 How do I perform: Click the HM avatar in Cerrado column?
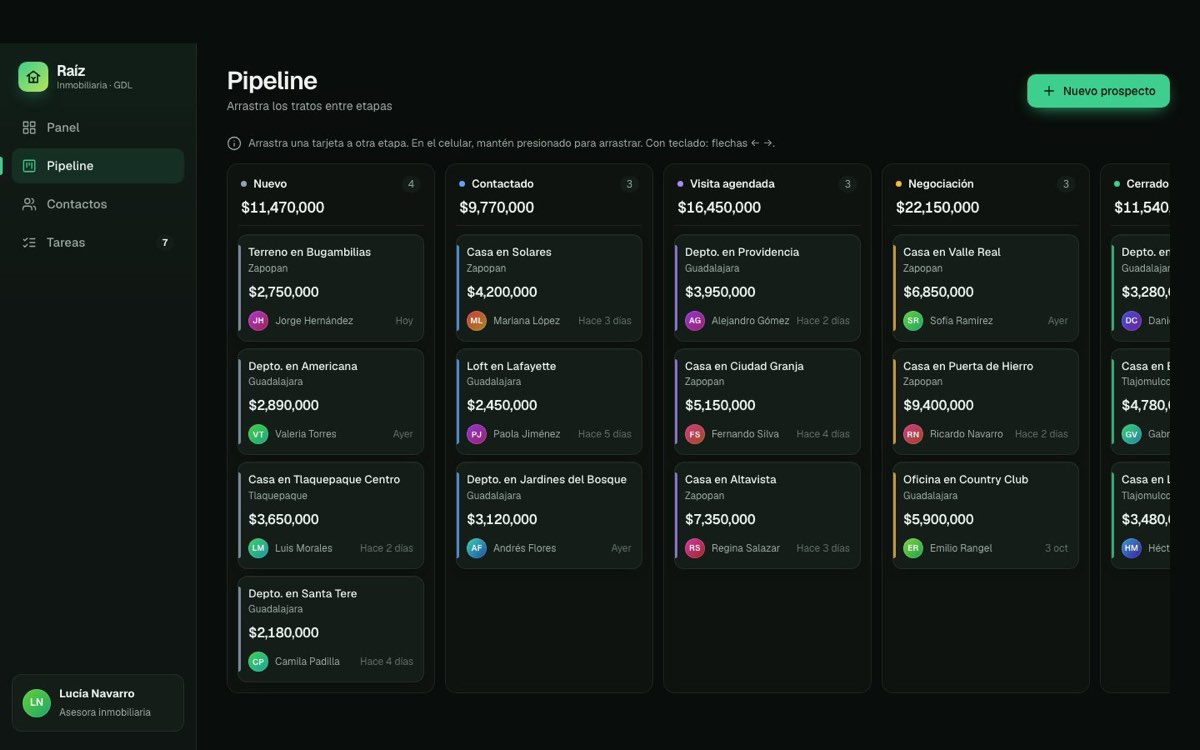(x=1132, y=548)
